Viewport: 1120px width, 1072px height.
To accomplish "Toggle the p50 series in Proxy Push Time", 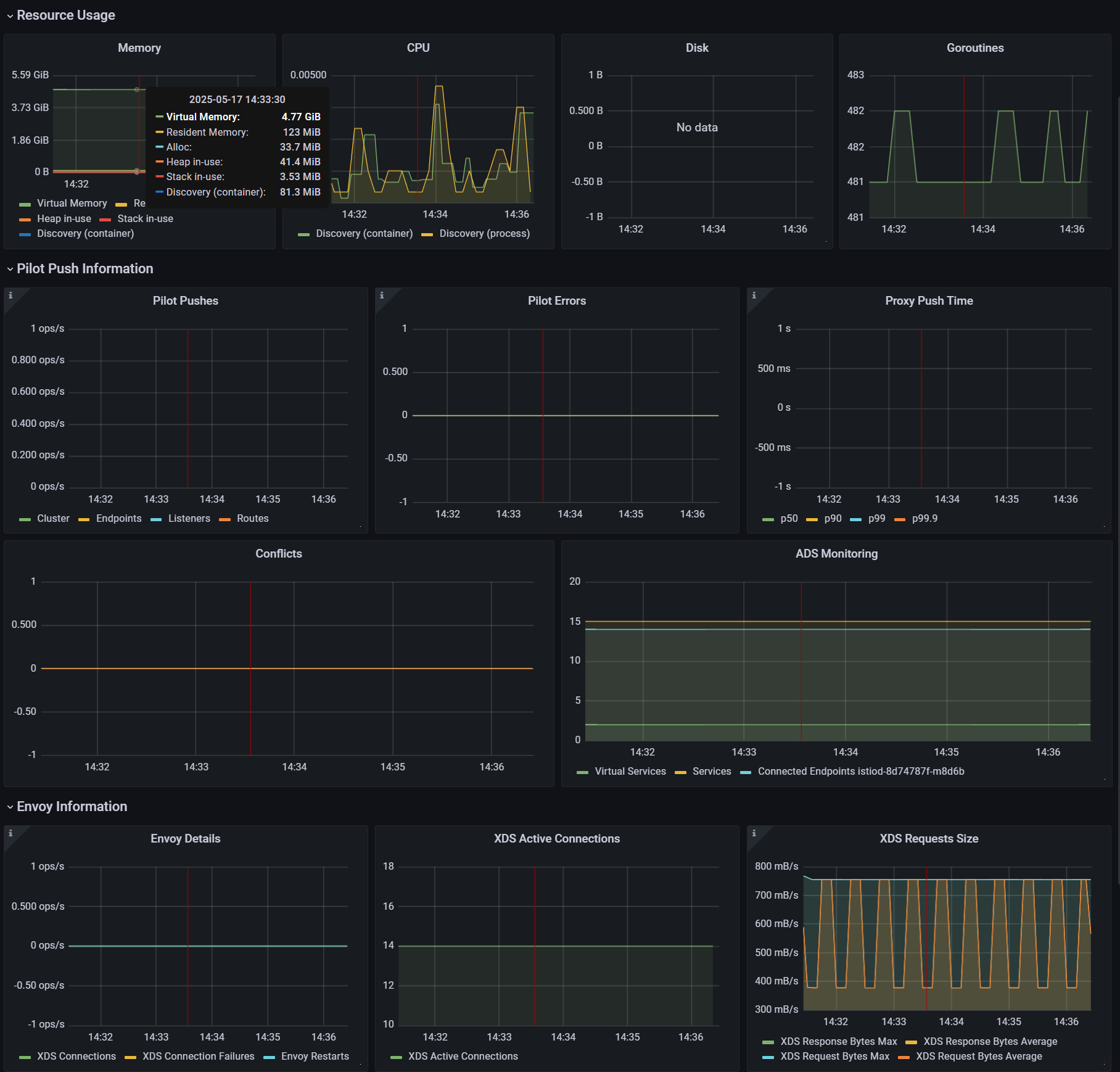I will [789, 519].
